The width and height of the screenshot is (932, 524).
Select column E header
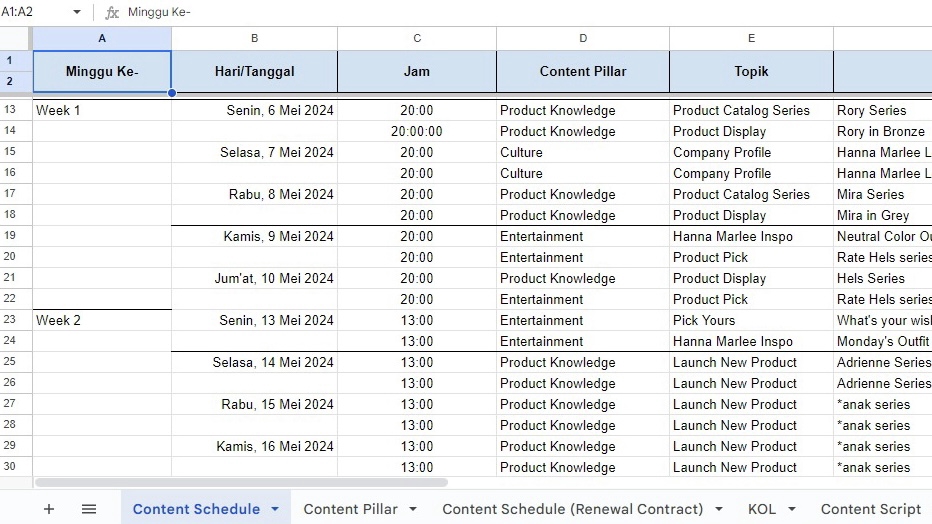click(751, 39)
